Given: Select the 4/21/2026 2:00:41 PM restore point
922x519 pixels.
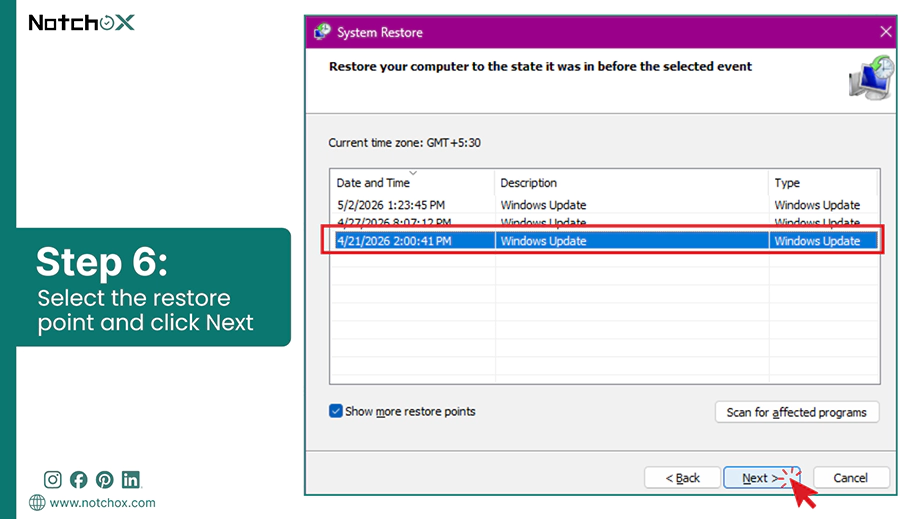Looking at the screenshot, I should [604, 241].
